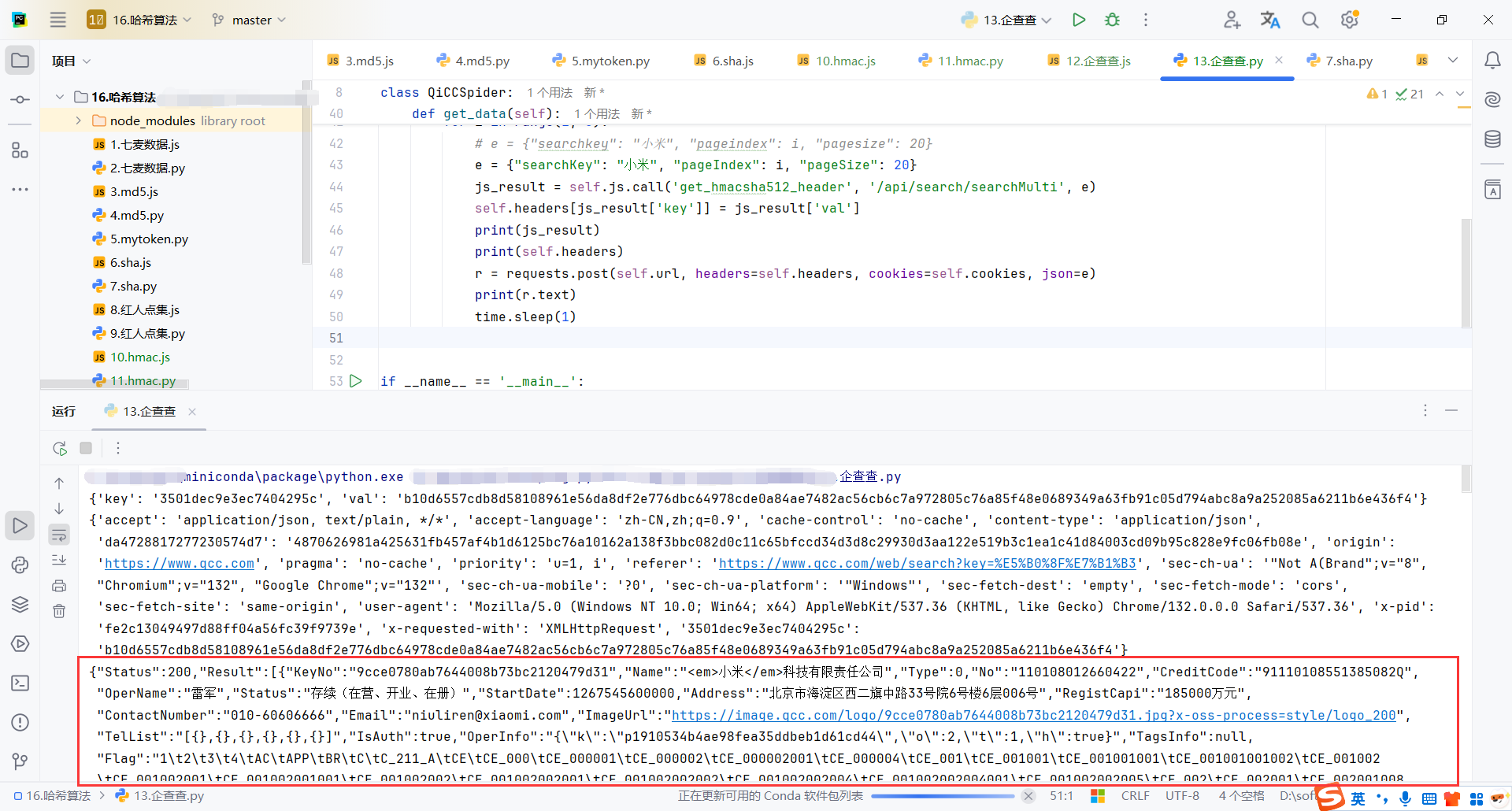The height and width of the screenshot is (811, 1512).
Task: Hide the Run tool window
Action: click(x=1451, y=410)
